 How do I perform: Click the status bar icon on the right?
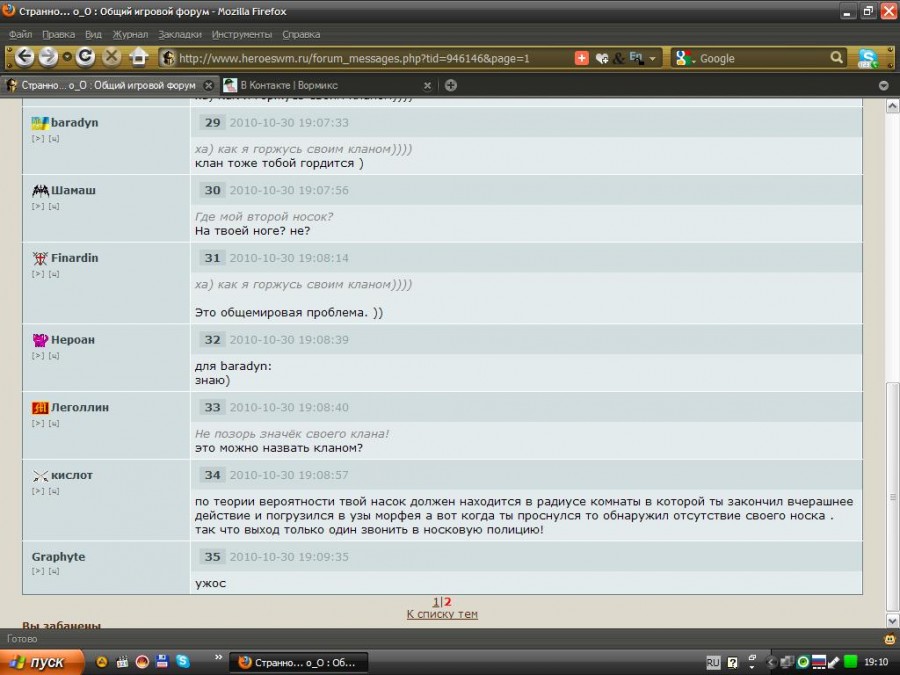tap(890, 638)
